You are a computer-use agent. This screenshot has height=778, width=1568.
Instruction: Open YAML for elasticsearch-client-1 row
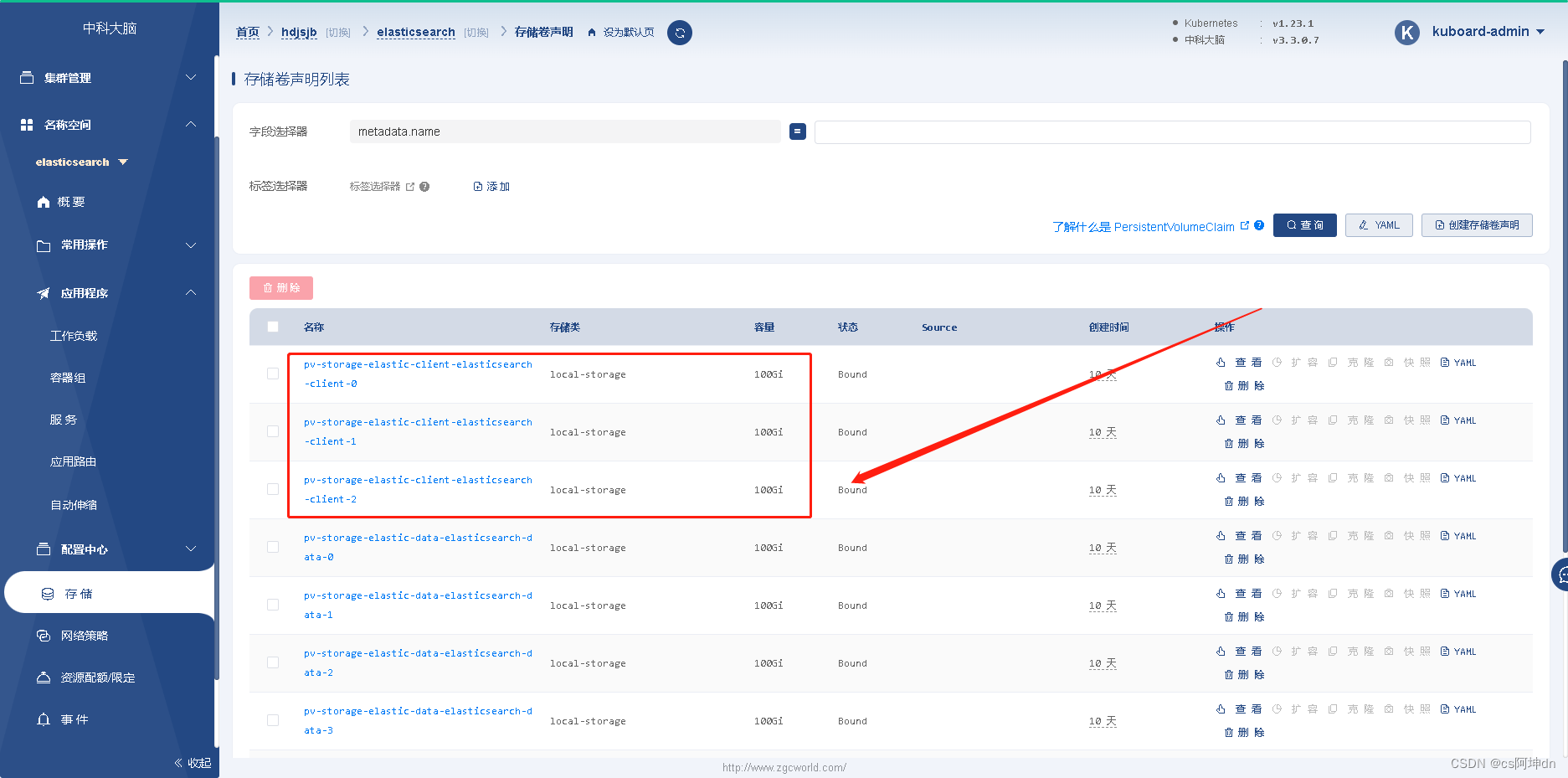[x=1458, y=420]
